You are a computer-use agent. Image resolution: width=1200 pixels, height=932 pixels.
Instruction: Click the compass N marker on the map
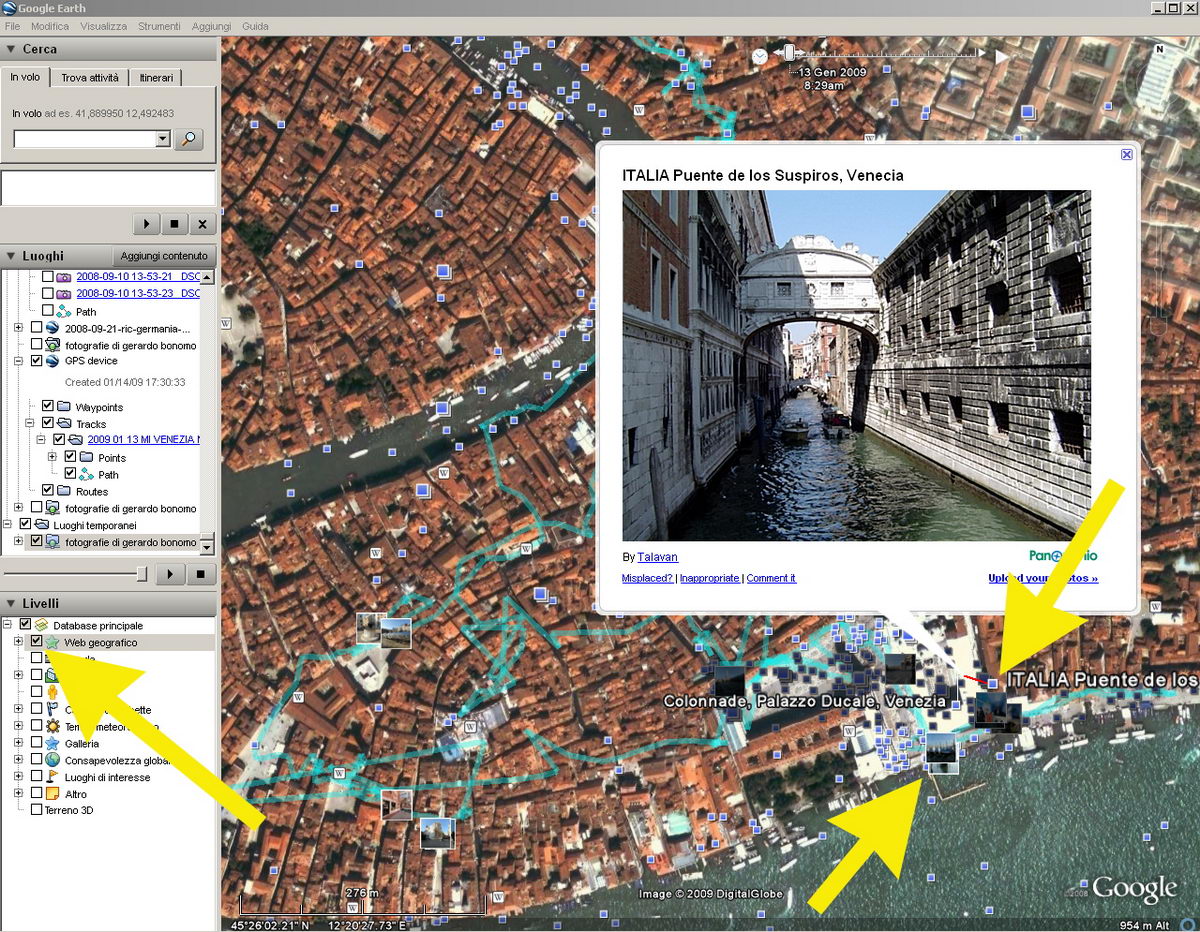tap(1160, 49)
